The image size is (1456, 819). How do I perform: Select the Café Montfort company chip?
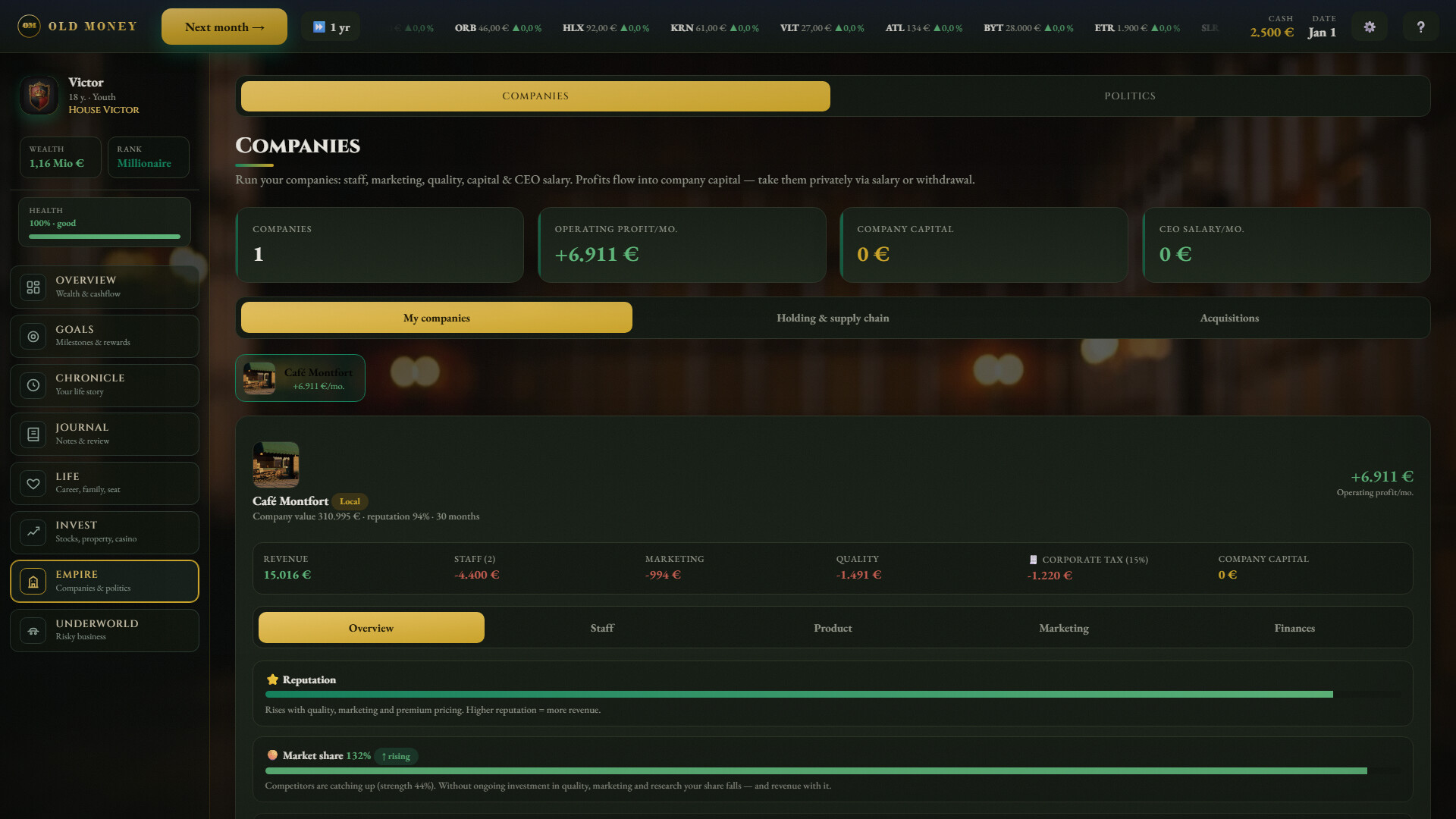[300, 378]
